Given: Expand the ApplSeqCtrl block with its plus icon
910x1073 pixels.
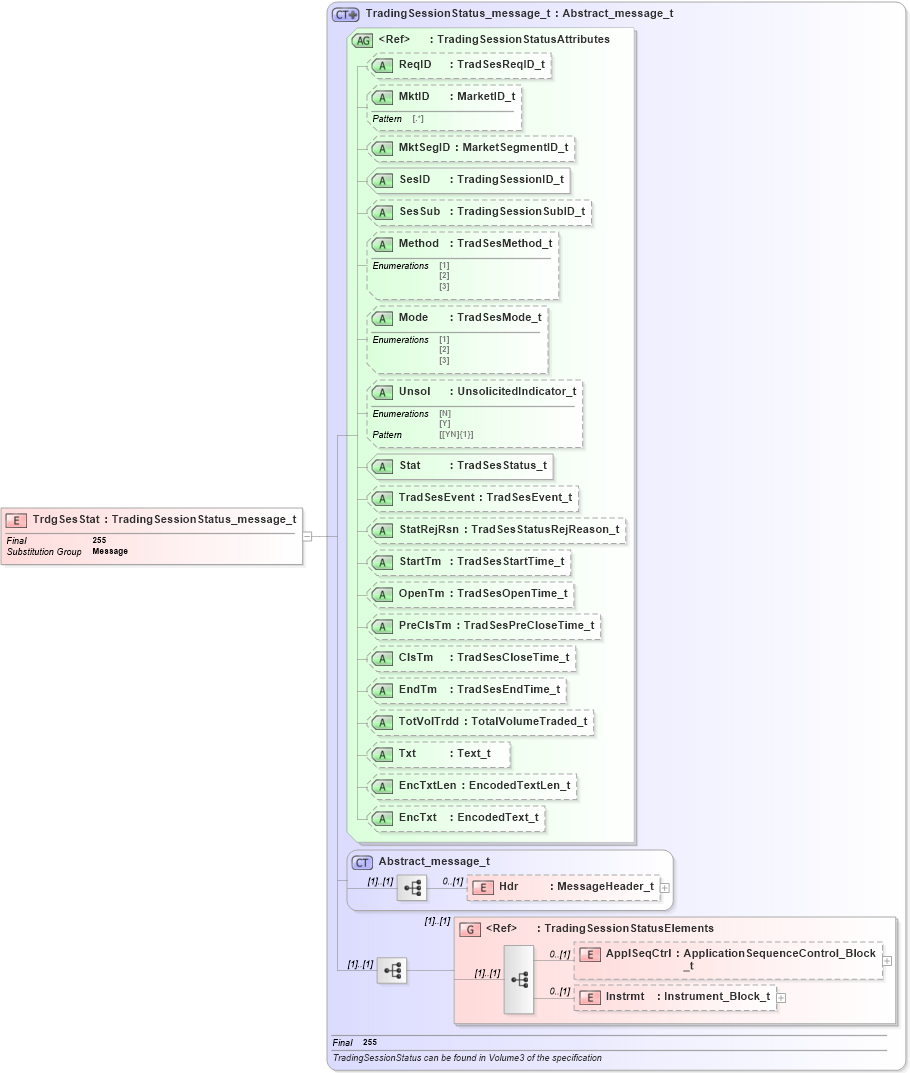Looking at the screenshot, I should point(888,959).
